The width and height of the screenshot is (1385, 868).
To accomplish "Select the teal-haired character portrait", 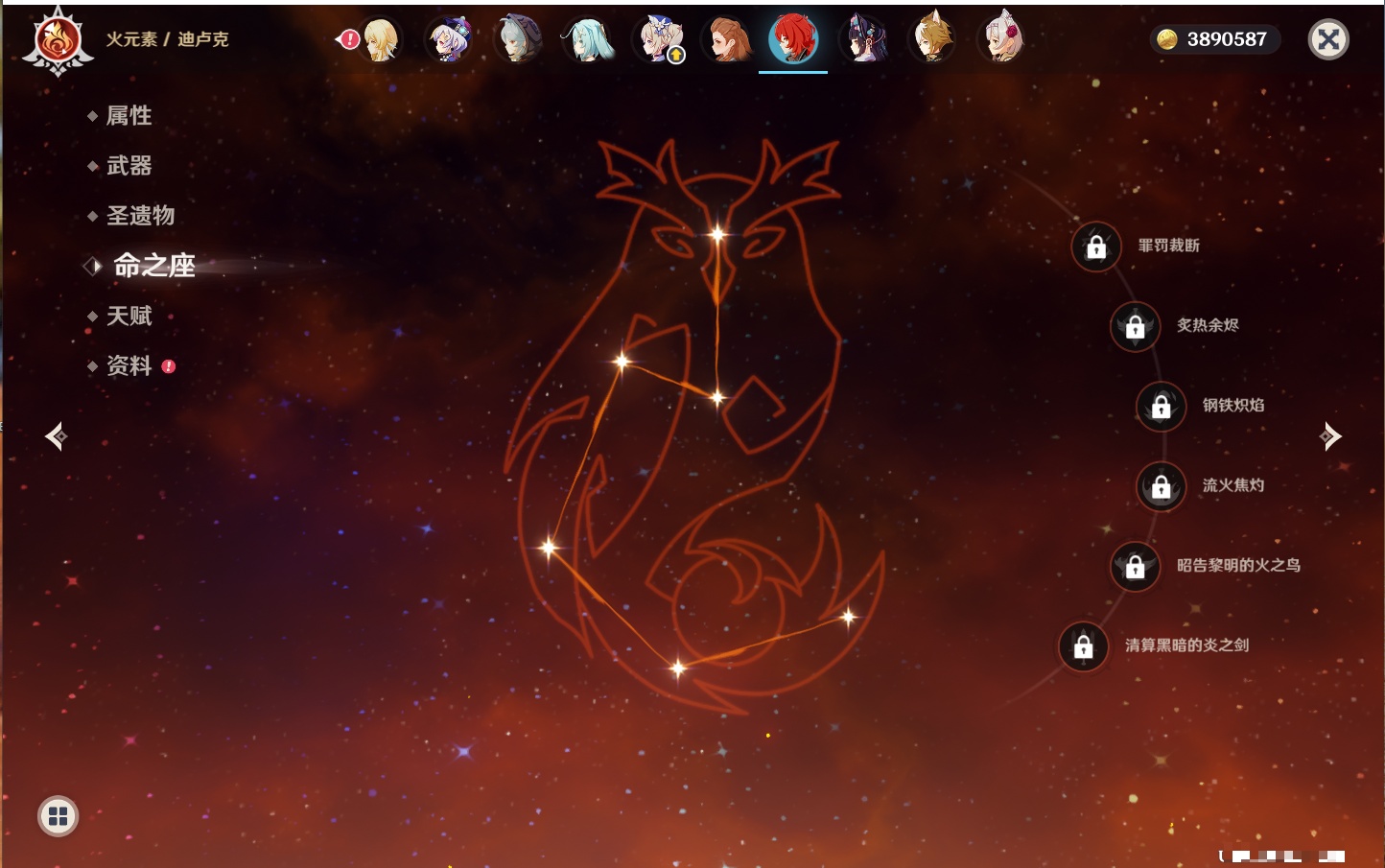I will (x=587, y=40).
